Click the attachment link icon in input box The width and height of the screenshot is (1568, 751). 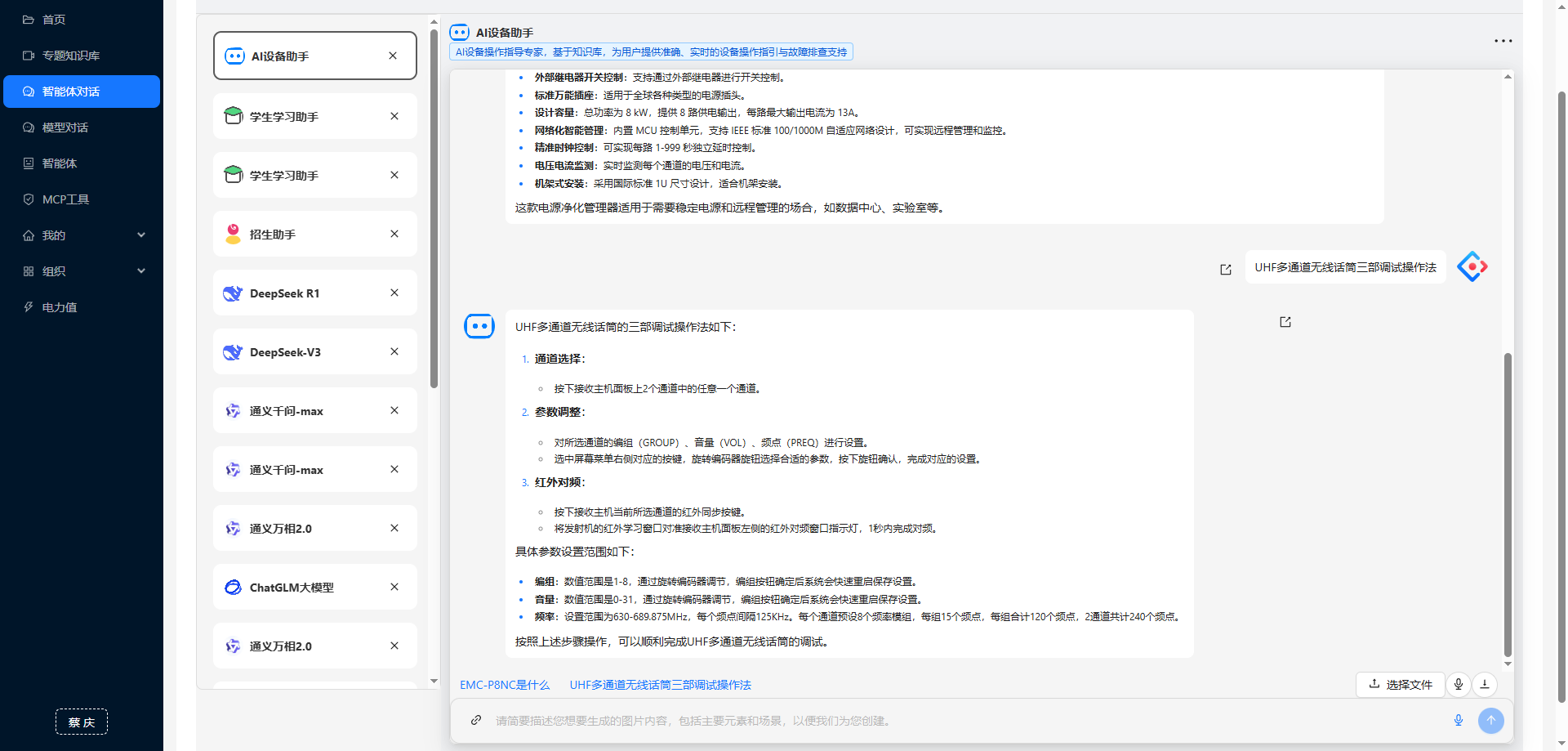tap(476, 720)
